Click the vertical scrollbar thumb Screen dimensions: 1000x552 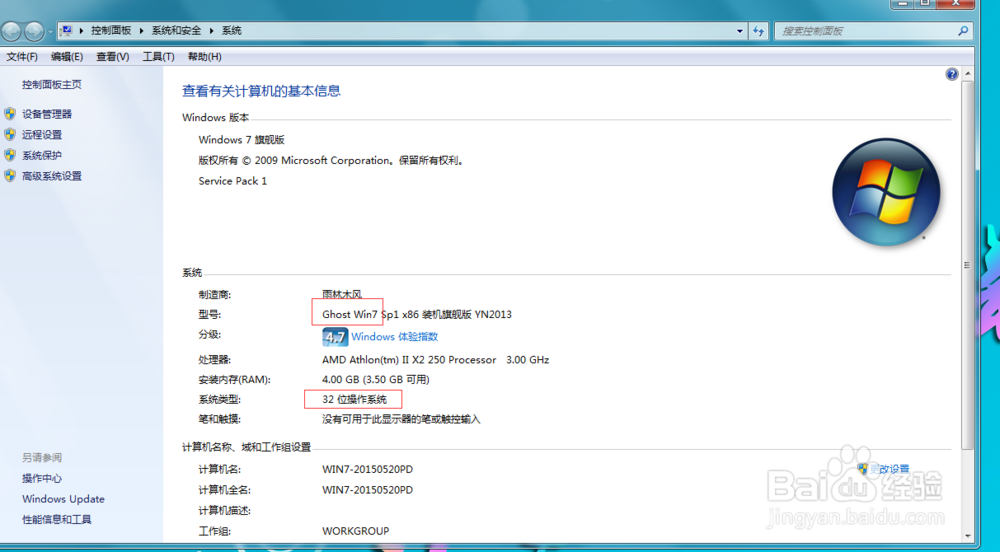pos(967,265)
